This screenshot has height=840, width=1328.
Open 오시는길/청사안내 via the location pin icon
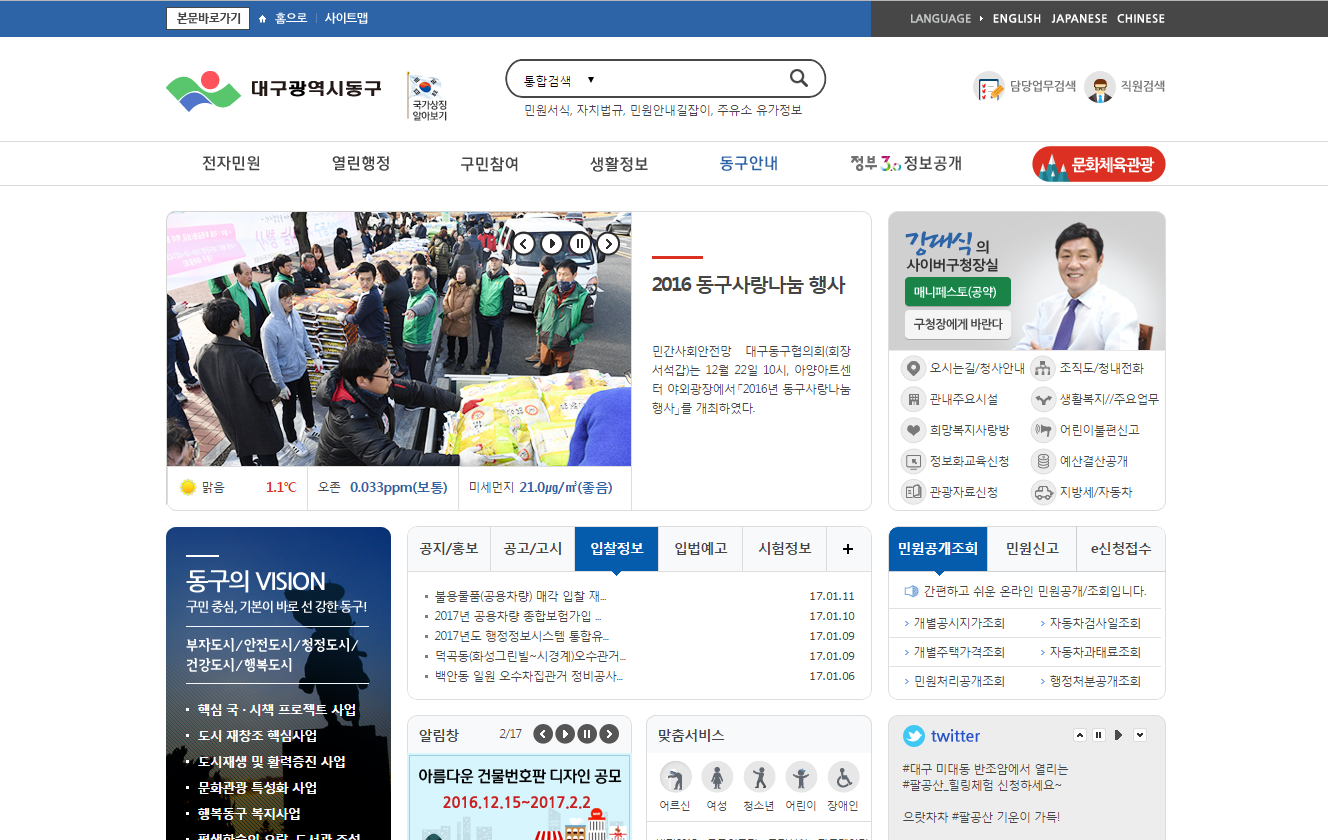coord(913,368)
